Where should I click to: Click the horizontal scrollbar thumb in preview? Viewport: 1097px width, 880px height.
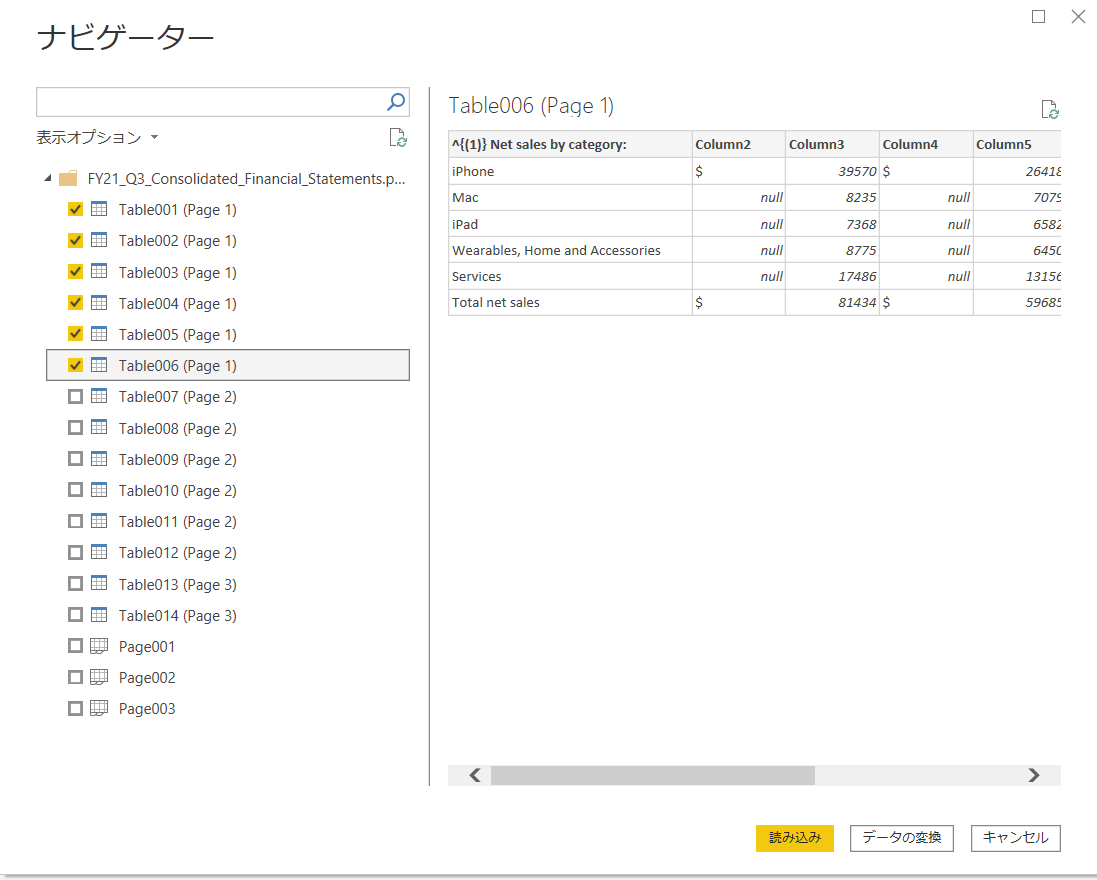653,775
